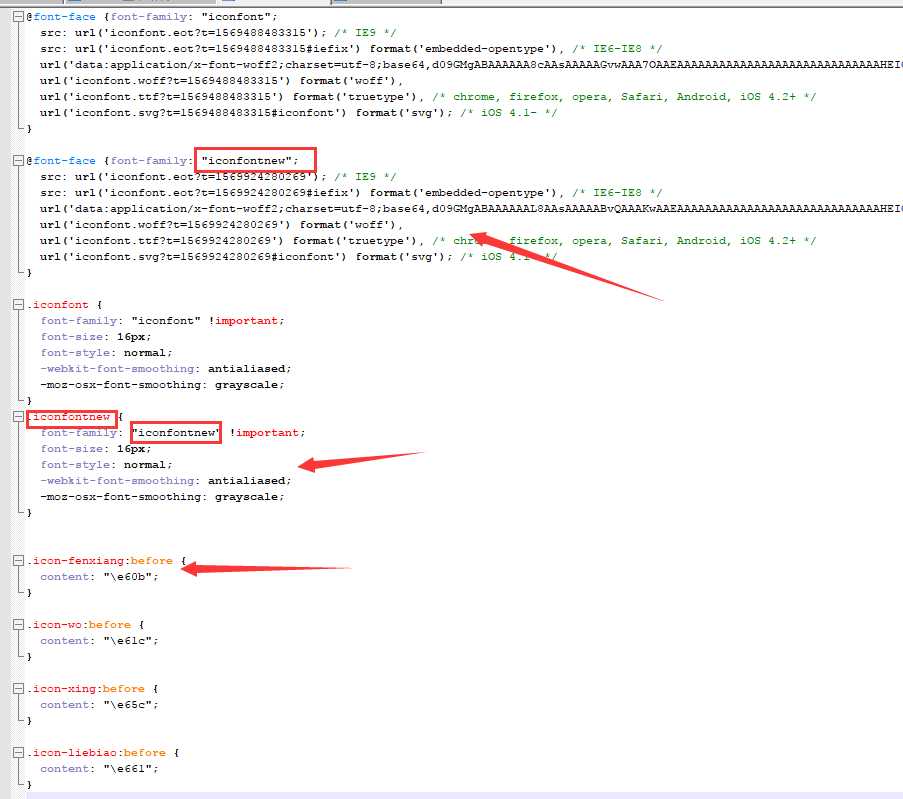This screenshot has height=799, width=903.
Task: Collapse the .iconfont rule fold marker
Action: pyautogui.click(x=18, y=305)
